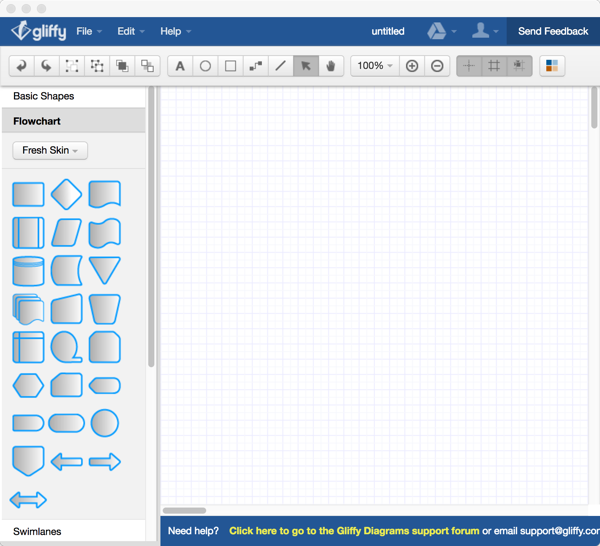The width and height of the screenshot is (600, 546).
Task: Select the Rectangle drawing tool
Action: pyautogui.click(x=230, y=66)
